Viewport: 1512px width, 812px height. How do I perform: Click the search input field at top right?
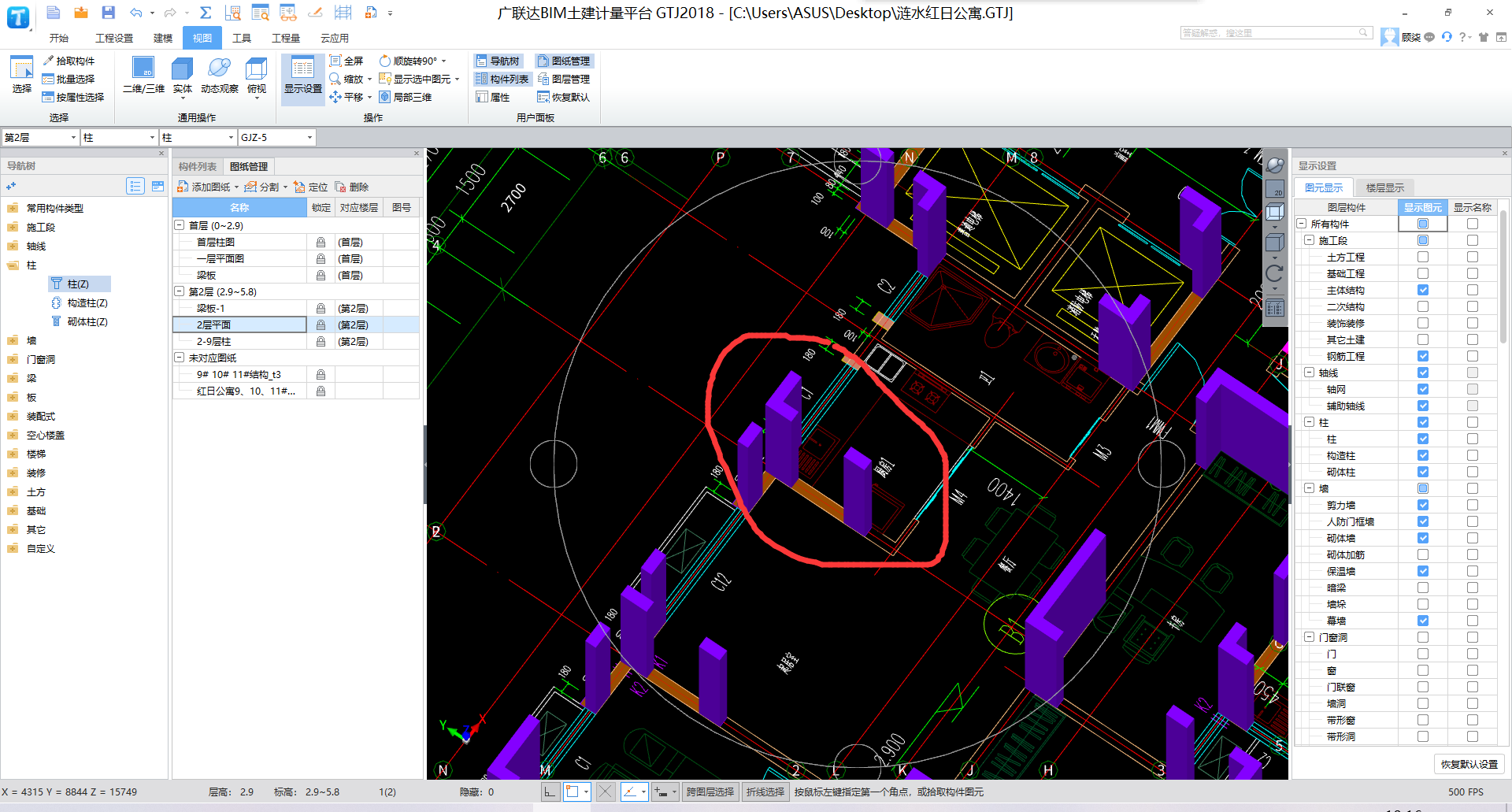point(1275,33)
